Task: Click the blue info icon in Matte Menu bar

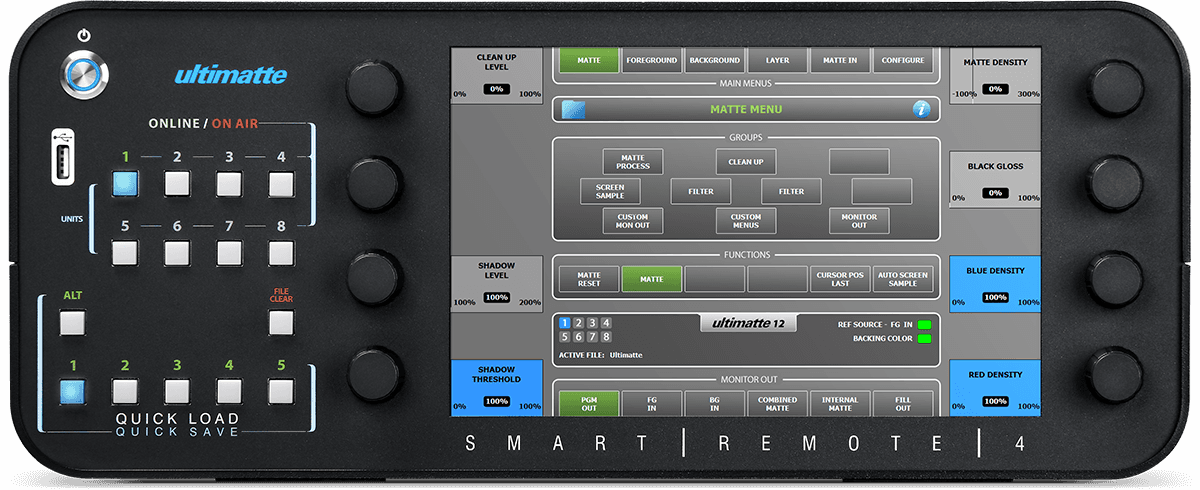Action: point(922,109)
